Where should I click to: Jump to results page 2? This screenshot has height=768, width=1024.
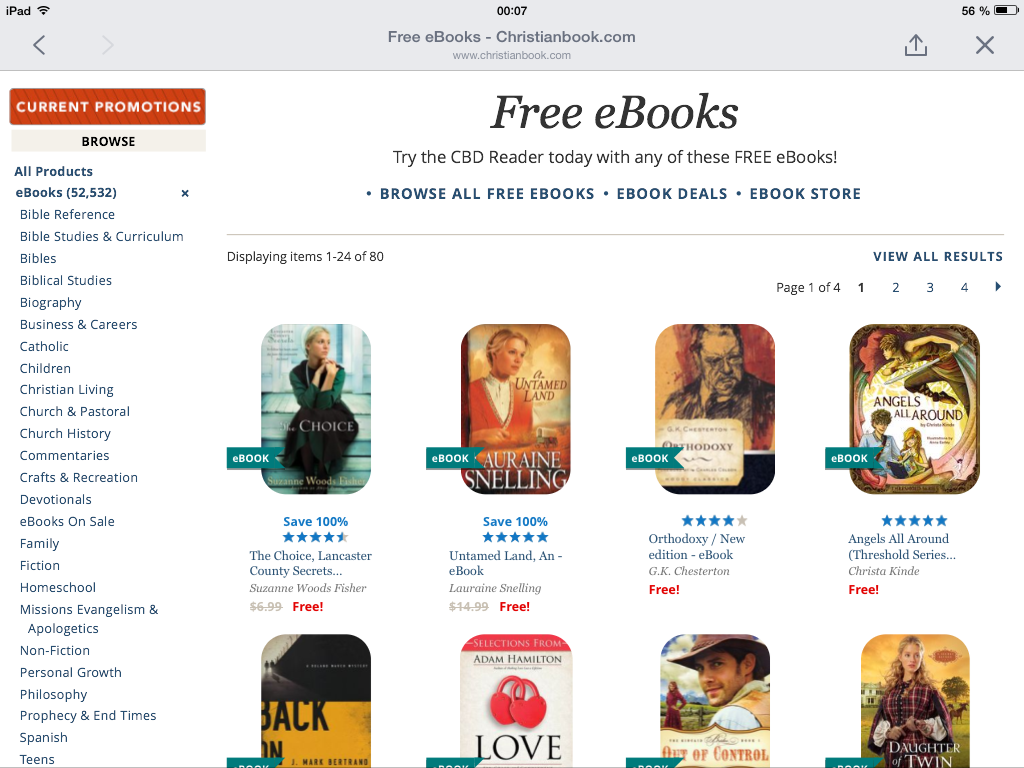point(896,287)
